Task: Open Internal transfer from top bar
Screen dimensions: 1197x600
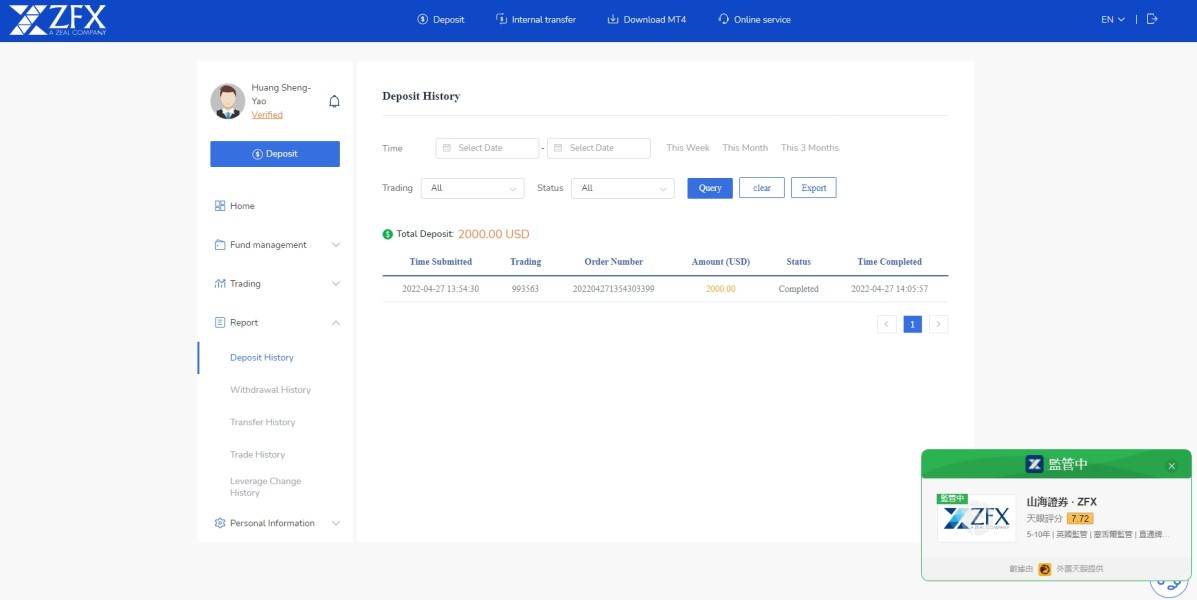Action: [x=535, y=20]
